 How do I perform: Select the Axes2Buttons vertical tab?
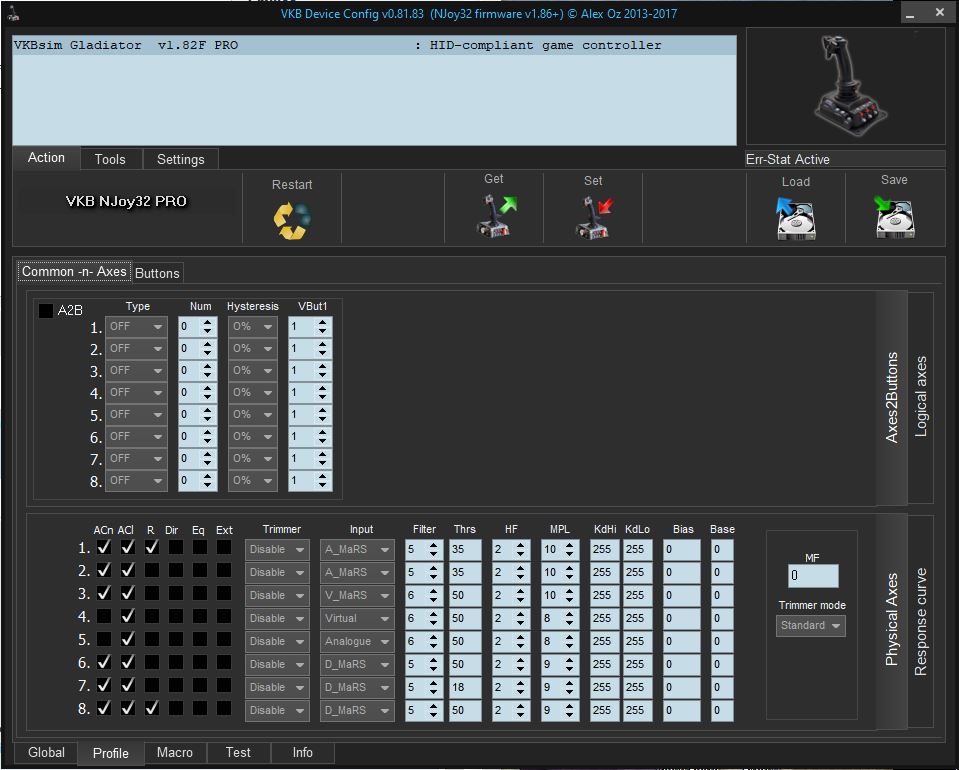[892, 398]
